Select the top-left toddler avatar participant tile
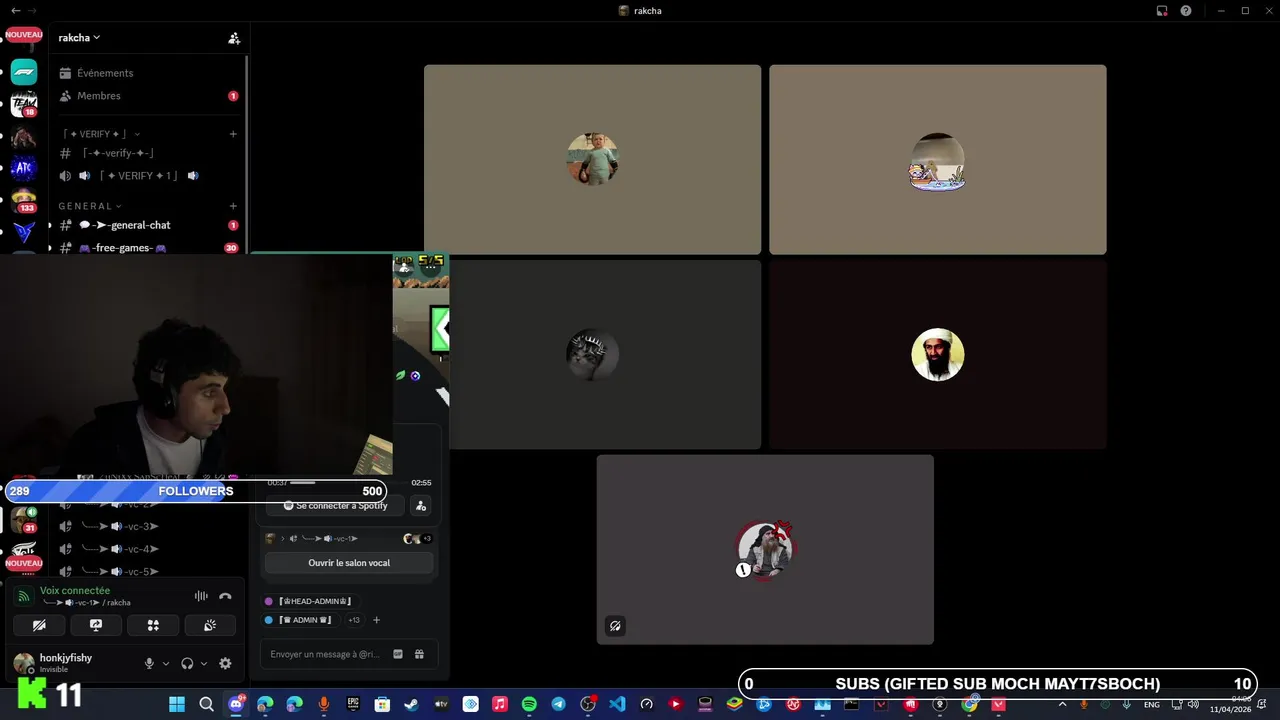The height and width of the screenshot is (720, 1280). [x=592, y=160]
